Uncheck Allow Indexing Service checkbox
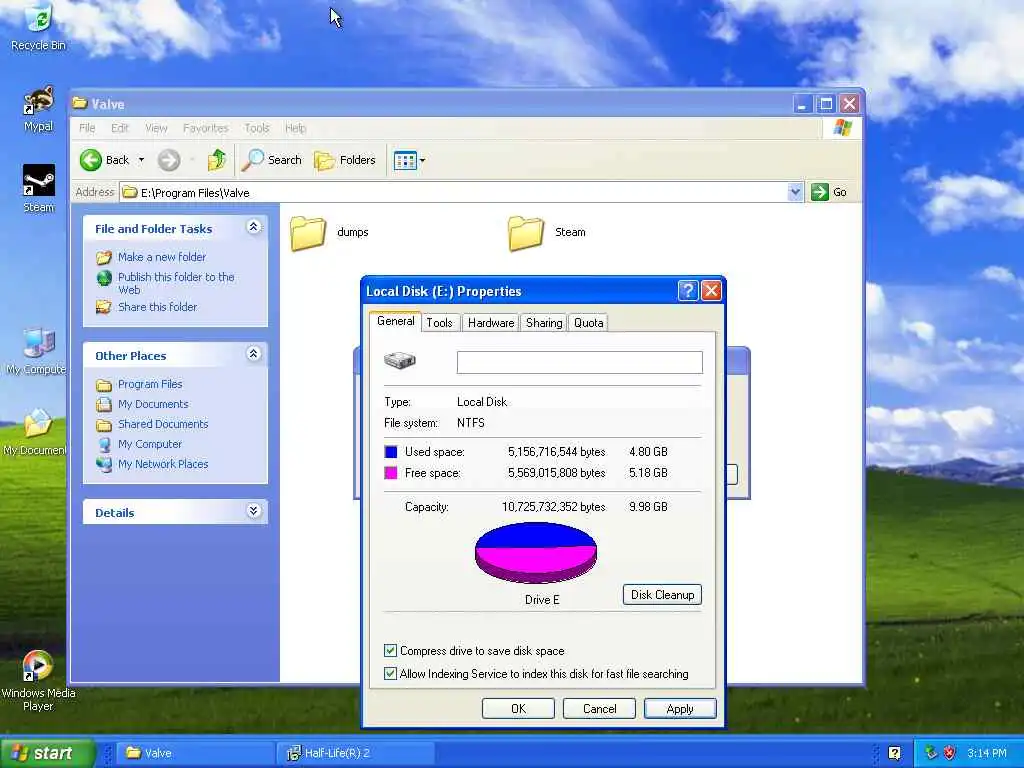 coord(391,674)
